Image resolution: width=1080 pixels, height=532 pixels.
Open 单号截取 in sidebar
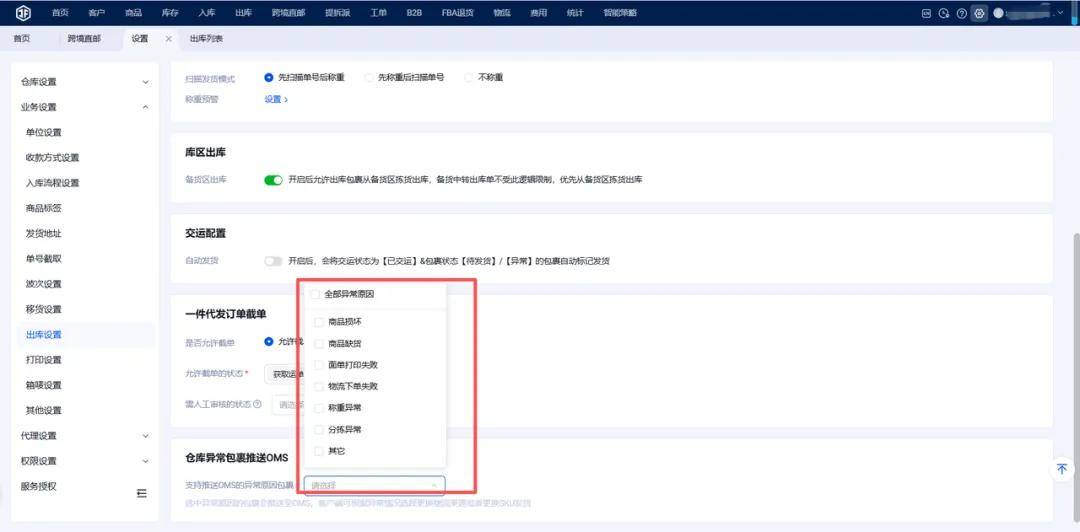pyautogui.click(x=43, y=258)
